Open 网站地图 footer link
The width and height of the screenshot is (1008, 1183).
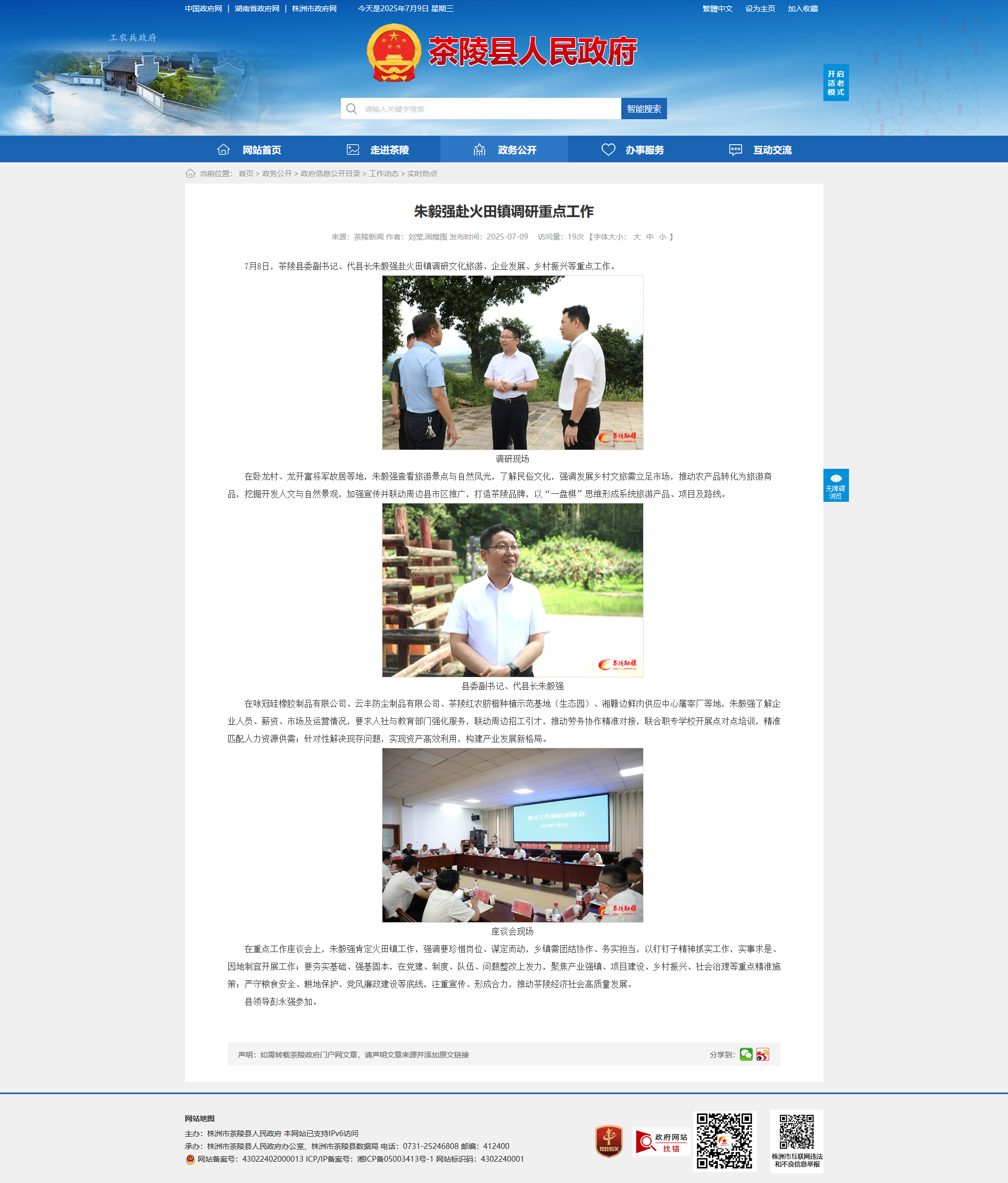[x=200, y=1119]
